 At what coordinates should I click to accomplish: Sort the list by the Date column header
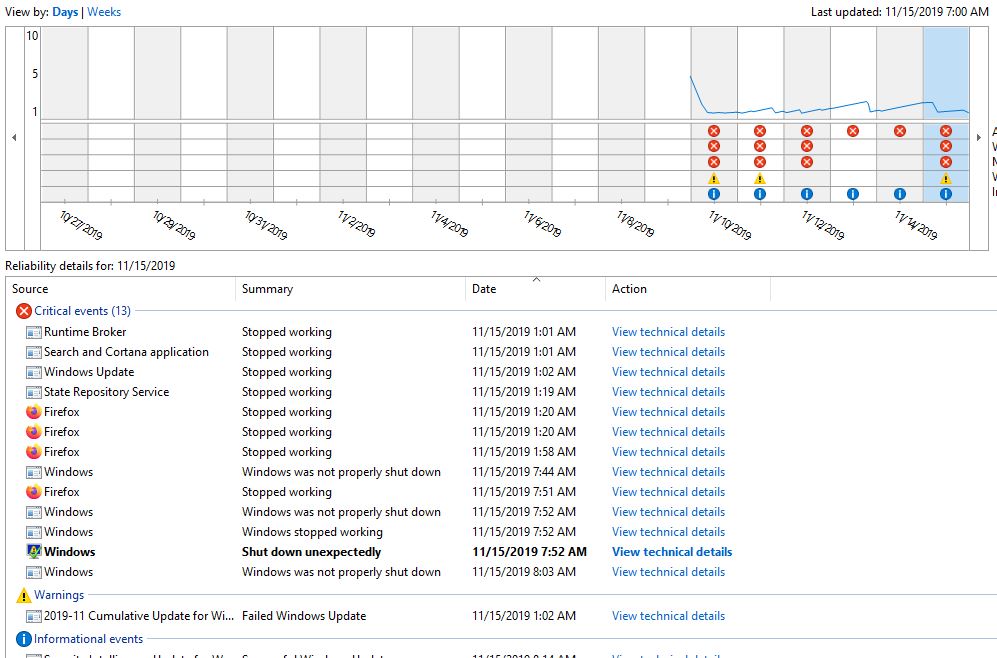pyautogui.click(x=535, y=289)
